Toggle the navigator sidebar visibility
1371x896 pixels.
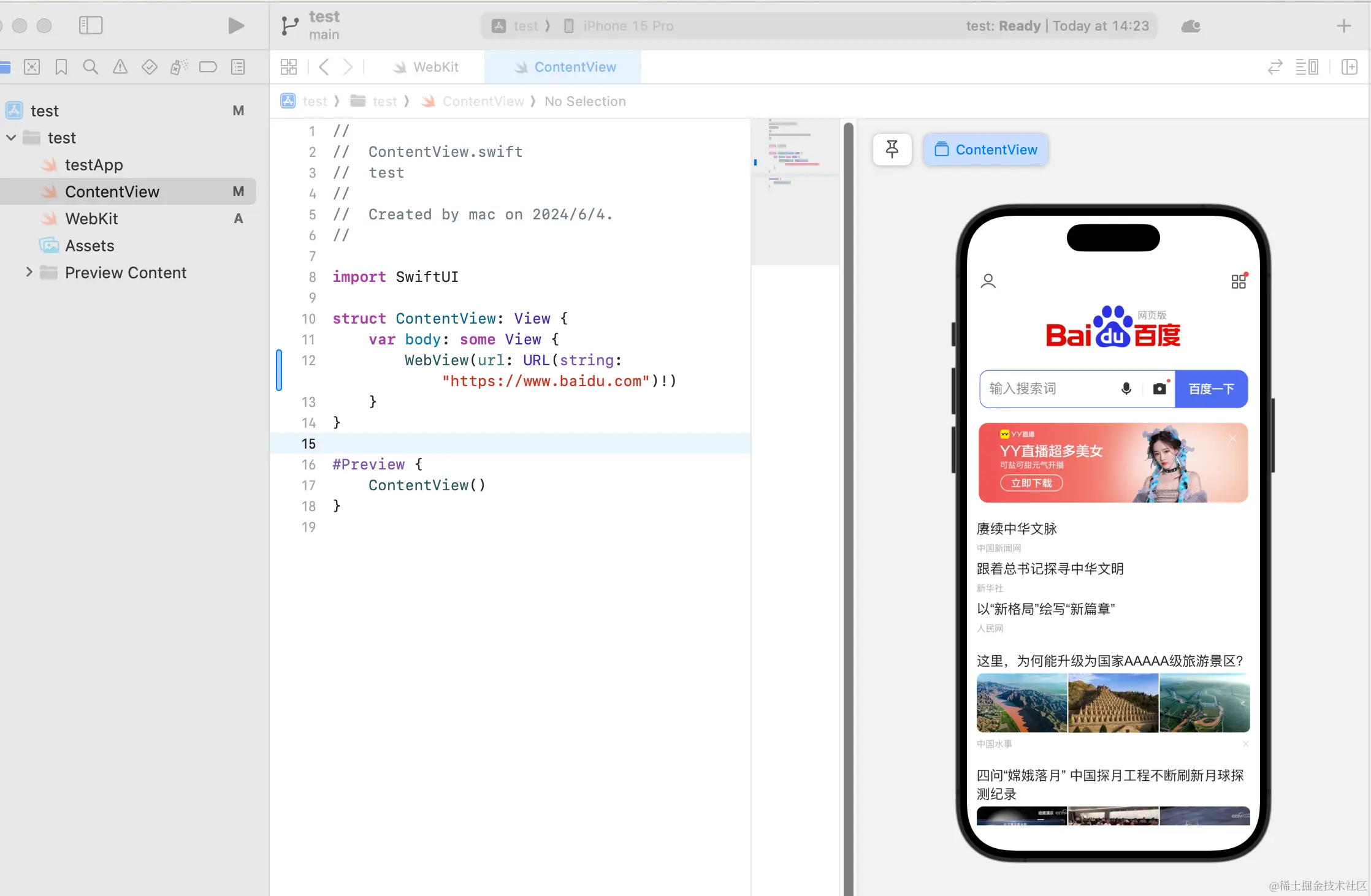(x=91, y=25)
